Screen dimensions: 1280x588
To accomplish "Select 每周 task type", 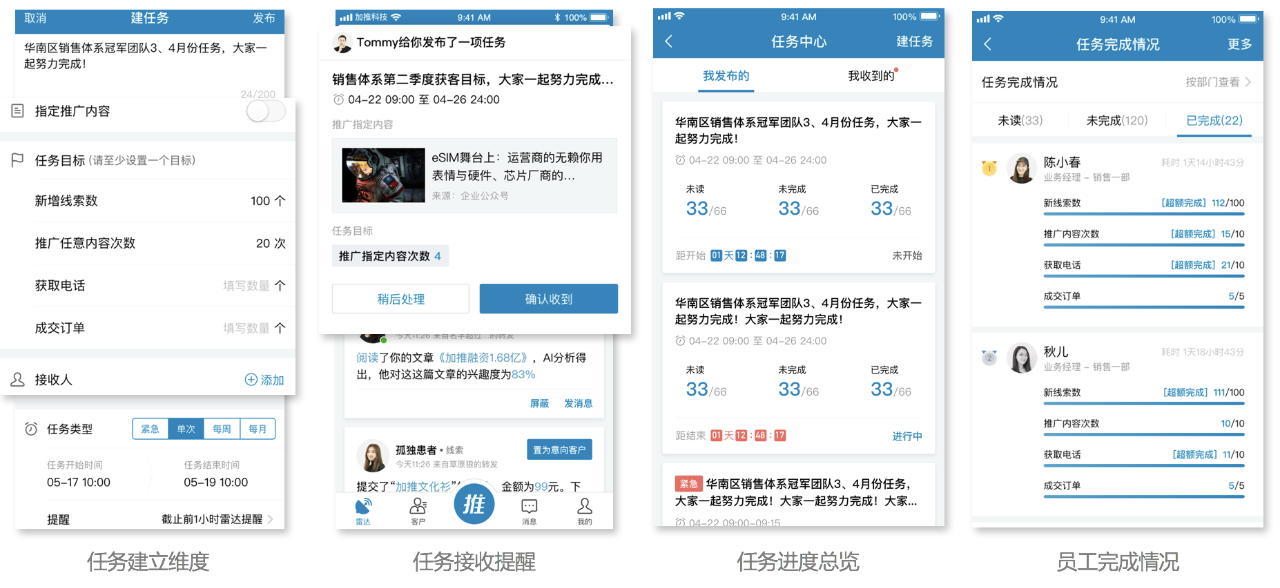I will tap(221, 429).
